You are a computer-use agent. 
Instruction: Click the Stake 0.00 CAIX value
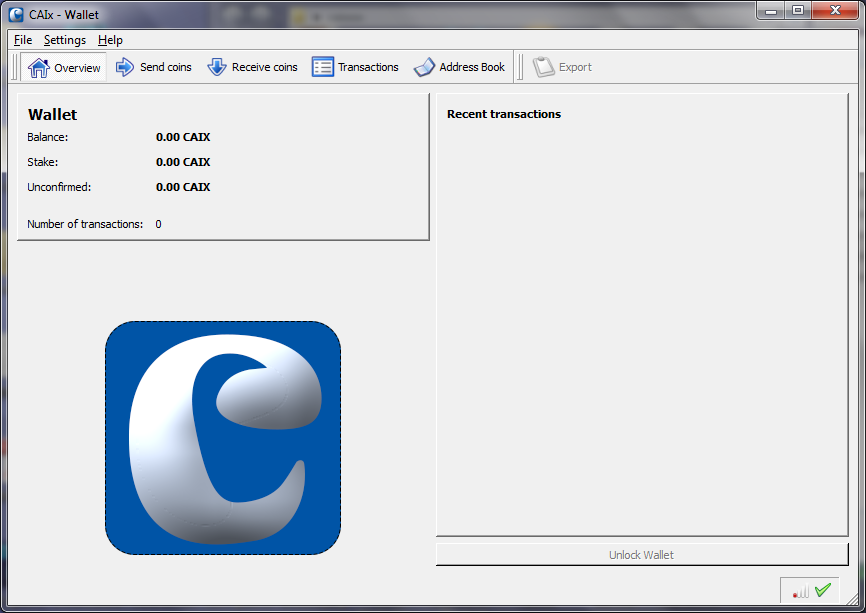point(183,162)
